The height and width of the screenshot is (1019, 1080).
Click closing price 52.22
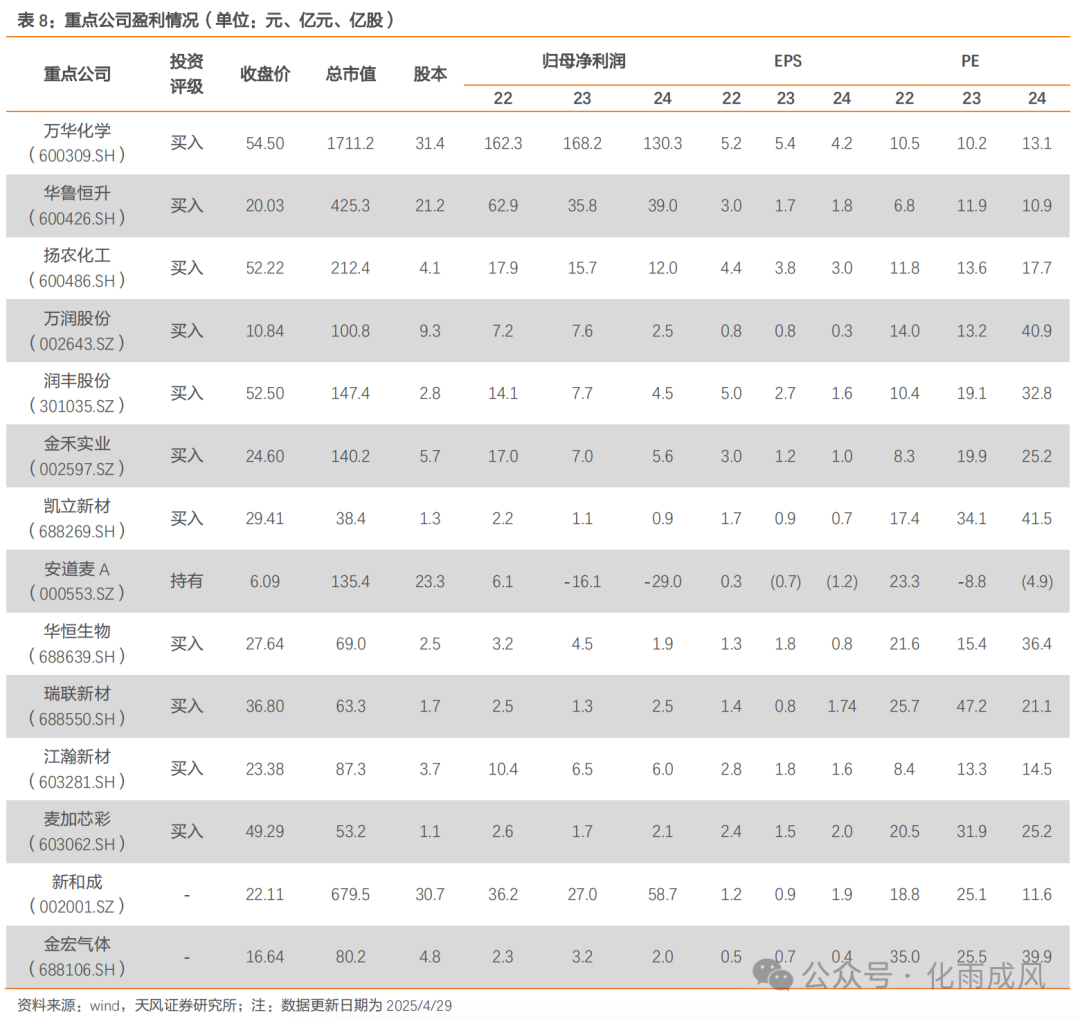point(265,268)
